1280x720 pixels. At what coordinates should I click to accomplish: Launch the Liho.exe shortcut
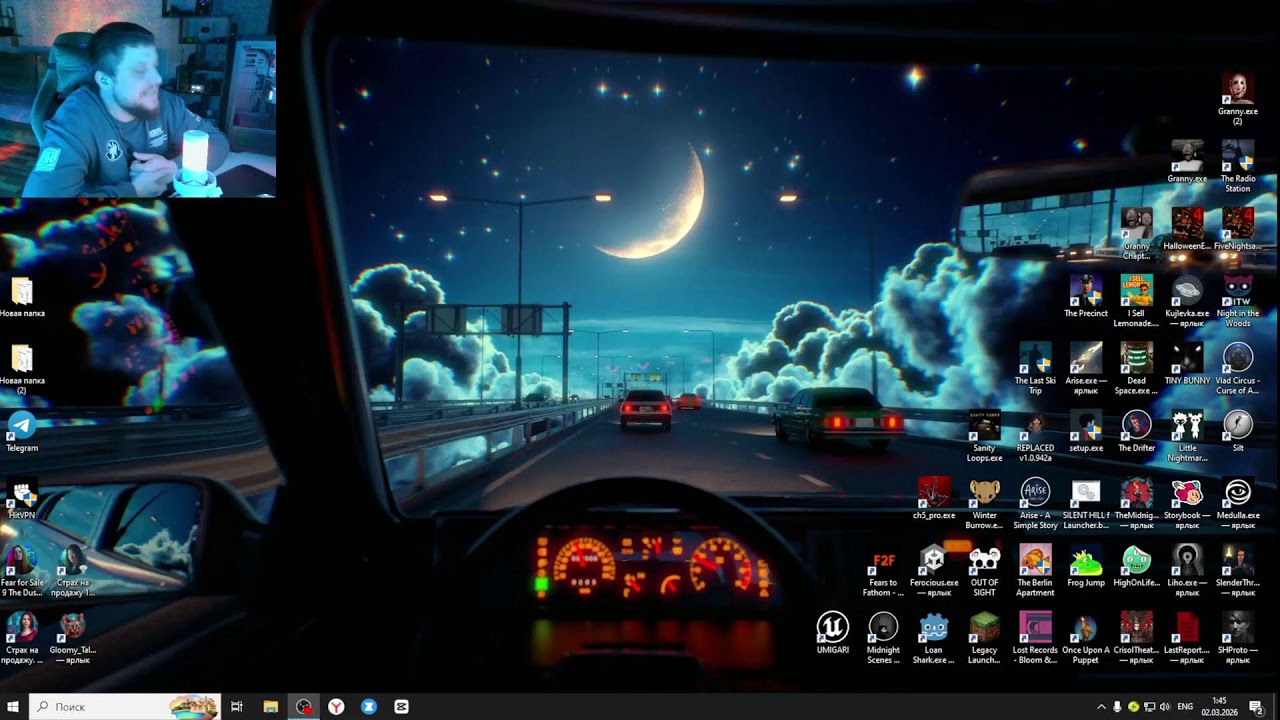(x=1187, y=571)
